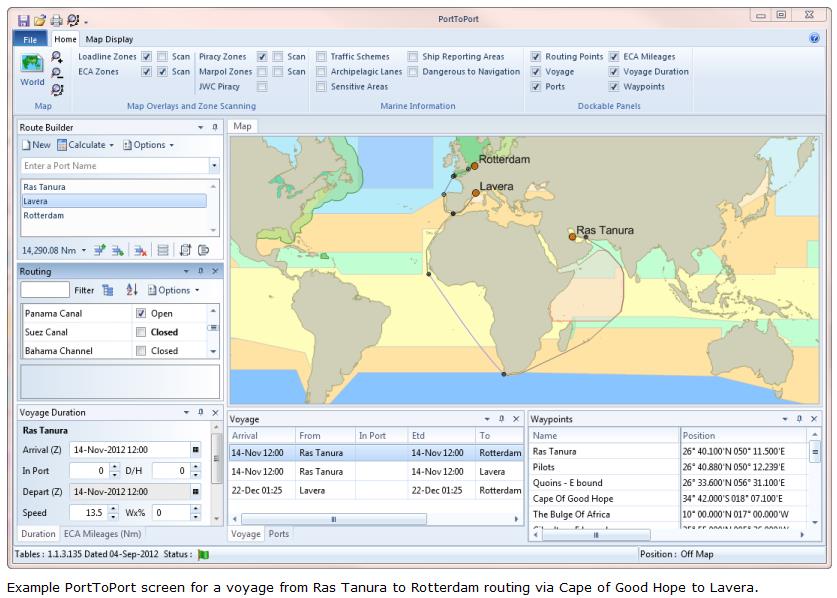This screenshot has width=837, height=598.
Task: Click the categorized view icon beside Filter
Action: [108, 290]
